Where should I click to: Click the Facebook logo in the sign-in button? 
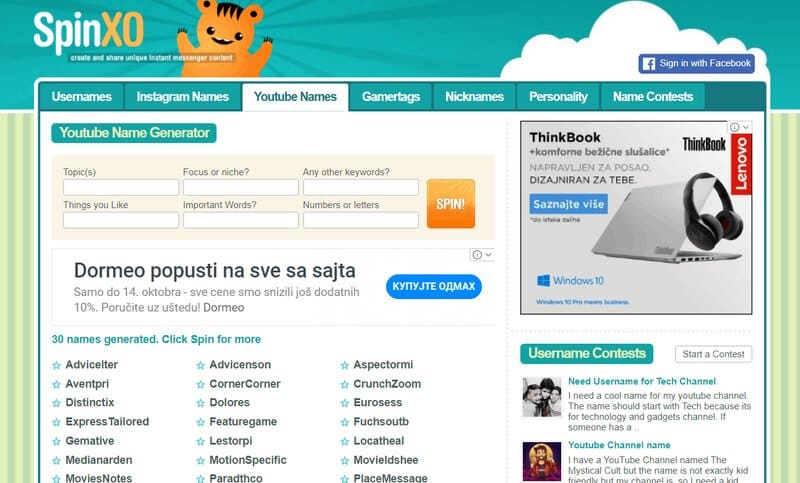click(x=648, y=64)
